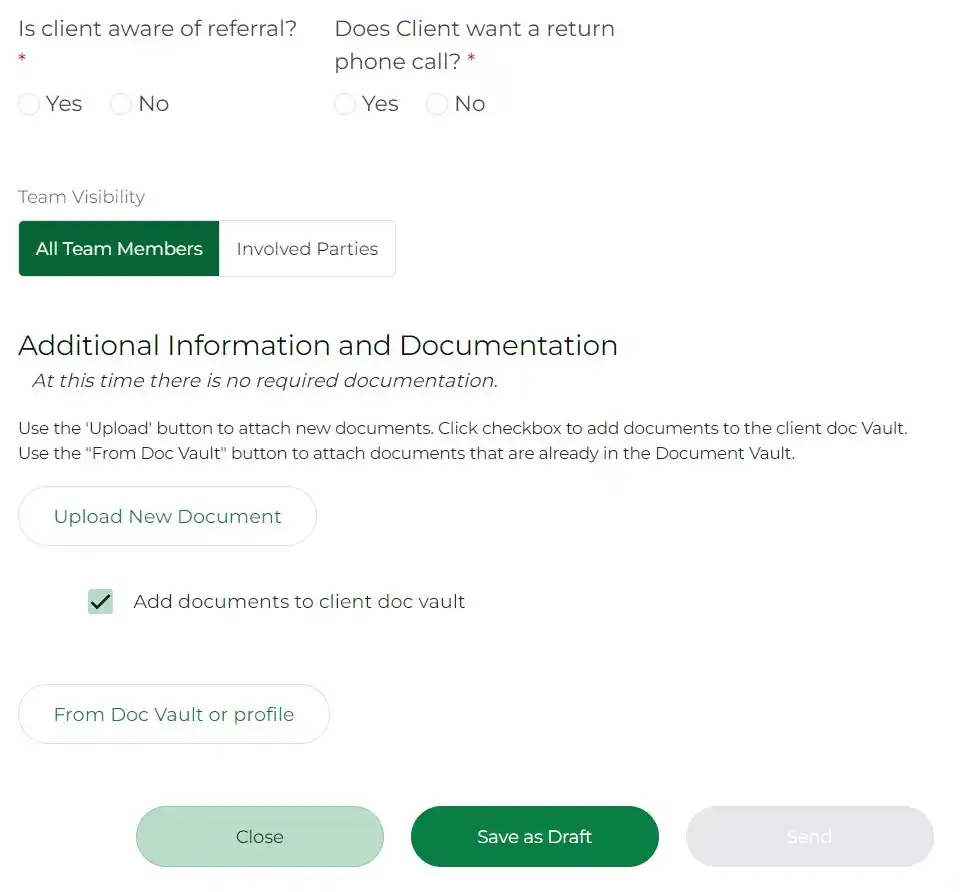This screenshot has height=892, width=973.
Task: Click the 'Is client aware of referral?' question
Action: point(158,29)
